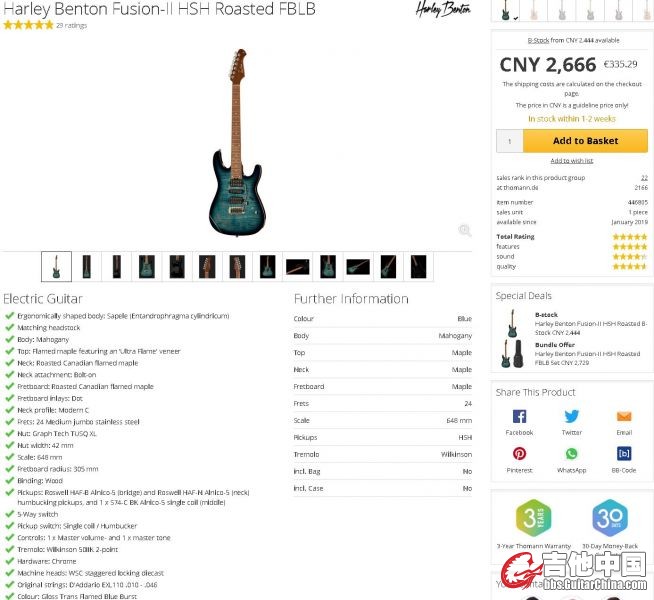Click the Harley Benton brand logo
This screenshot has height=600, width=654.
(443, 9)
